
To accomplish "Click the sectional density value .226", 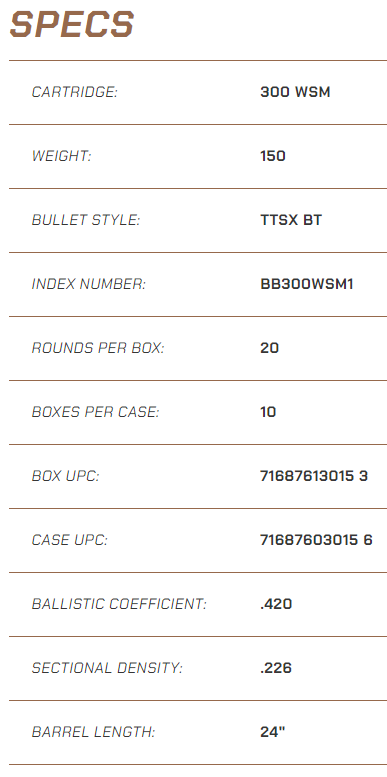I will [x=276, y=668].
